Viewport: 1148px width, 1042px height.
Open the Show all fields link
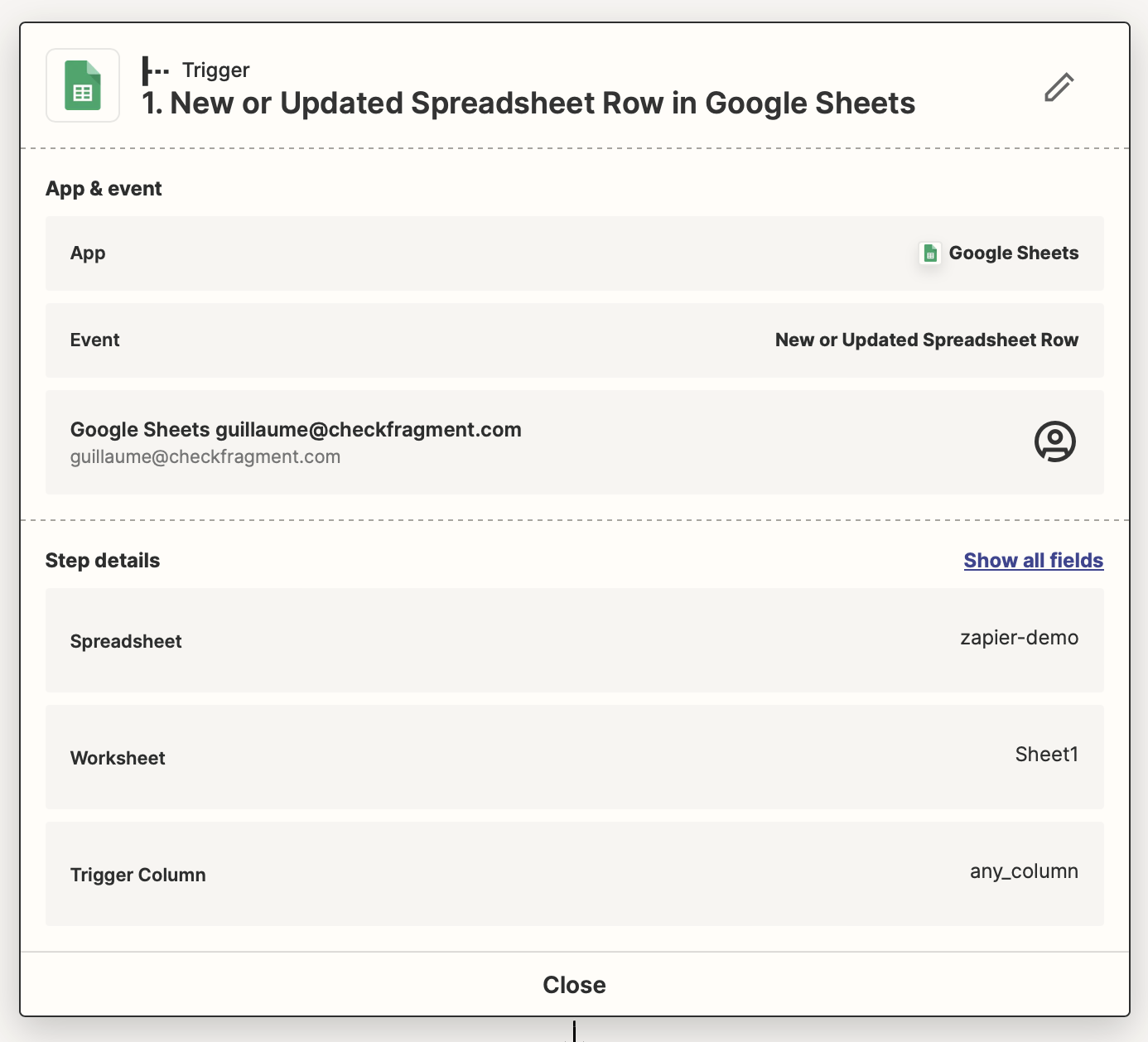pyautogui.click(x=1033, y=561)
